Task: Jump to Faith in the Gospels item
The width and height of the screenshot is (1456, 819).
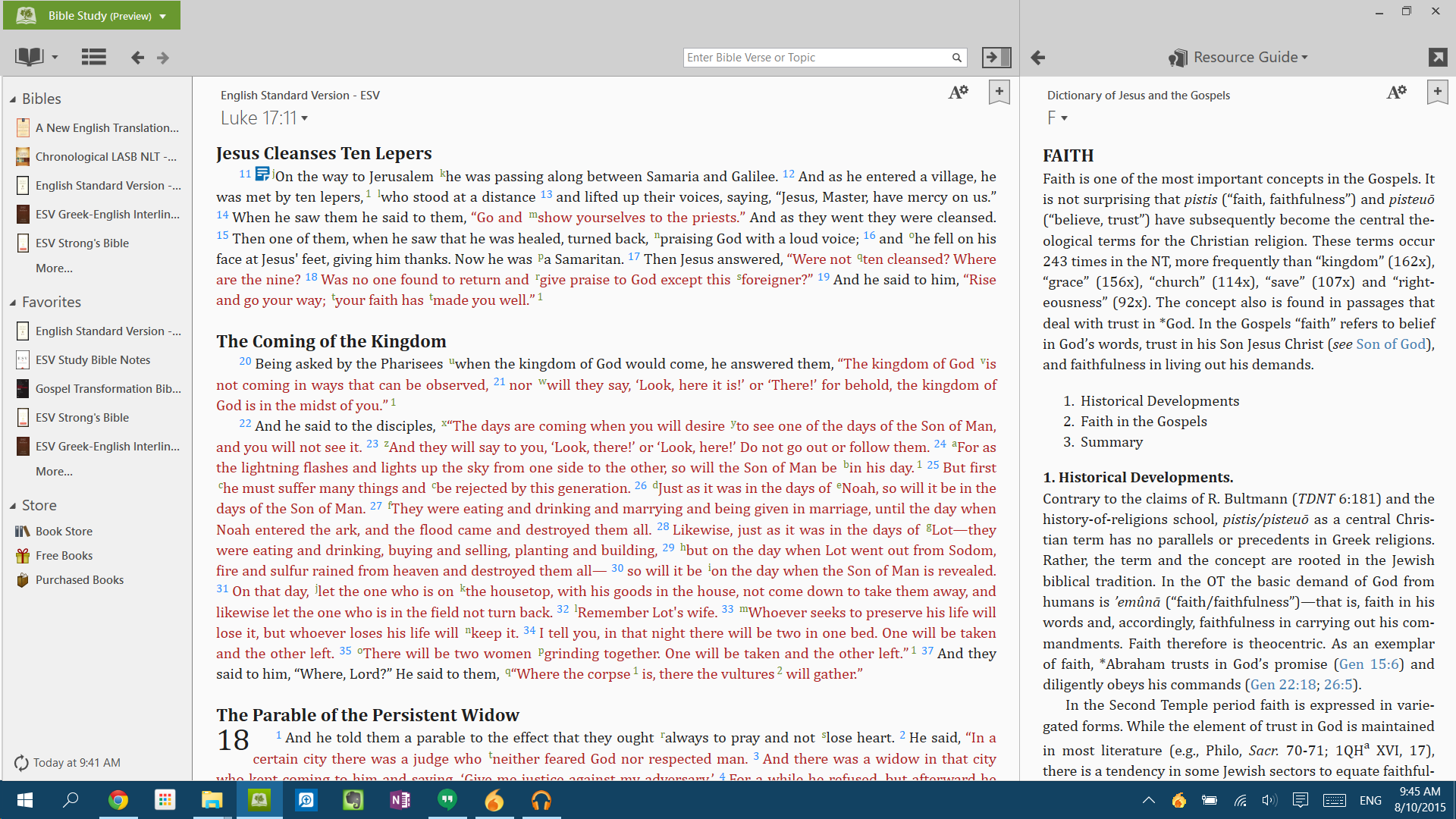Action: click(x=1144, y=422)
